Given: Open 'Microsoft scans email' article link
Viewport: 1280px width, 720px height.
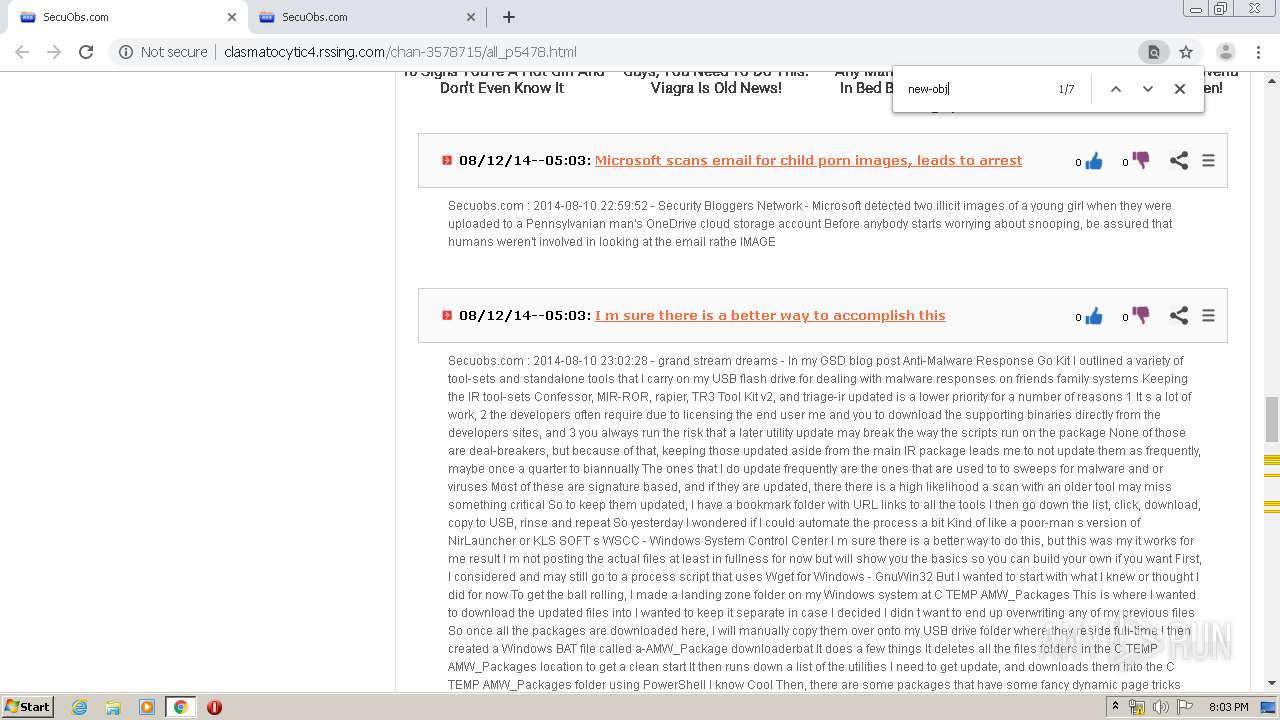Looking at the screenshot, I should click(x=808, y=160).
